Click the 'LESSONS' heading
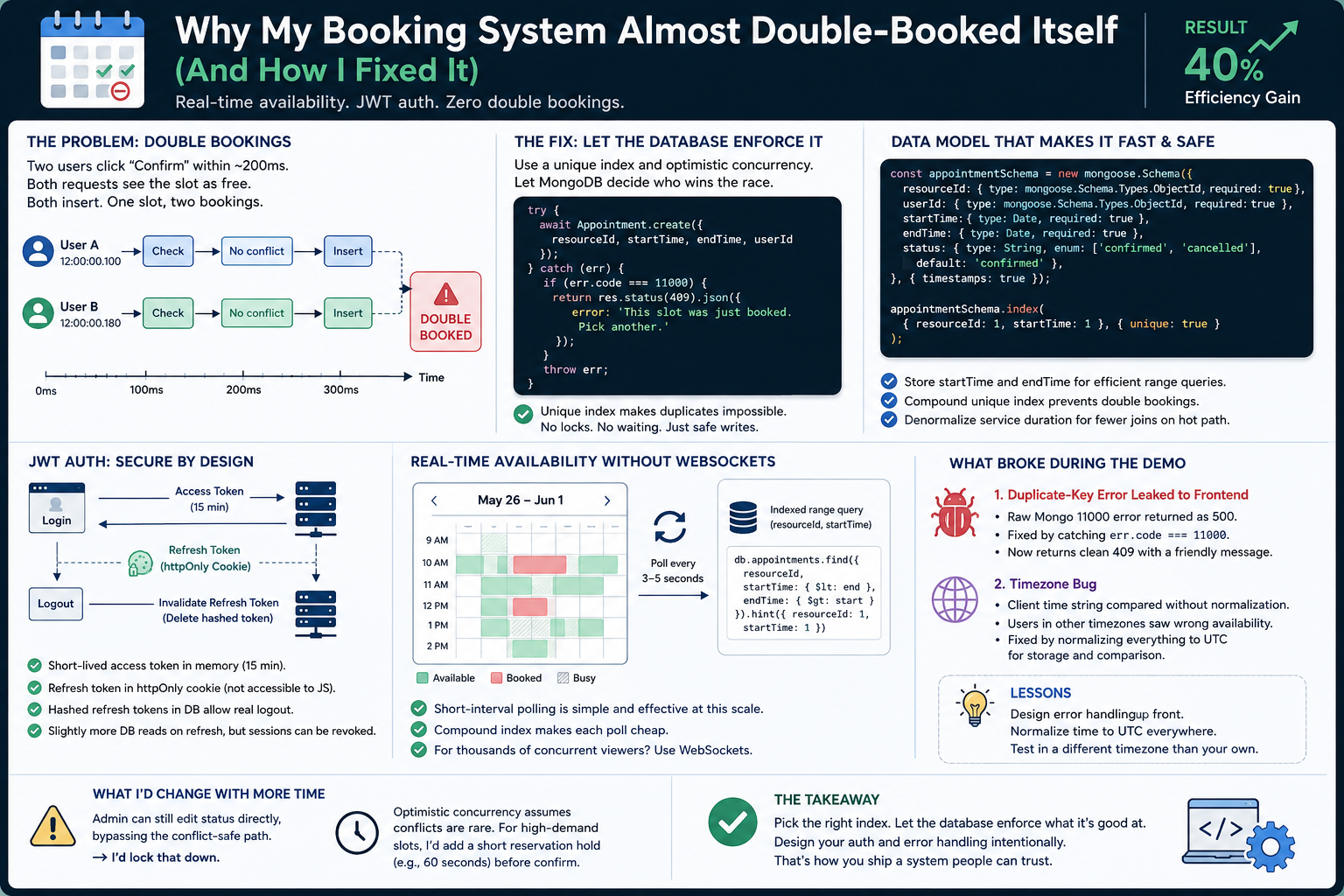1344x896 pixels. (x=1040, y=693)
